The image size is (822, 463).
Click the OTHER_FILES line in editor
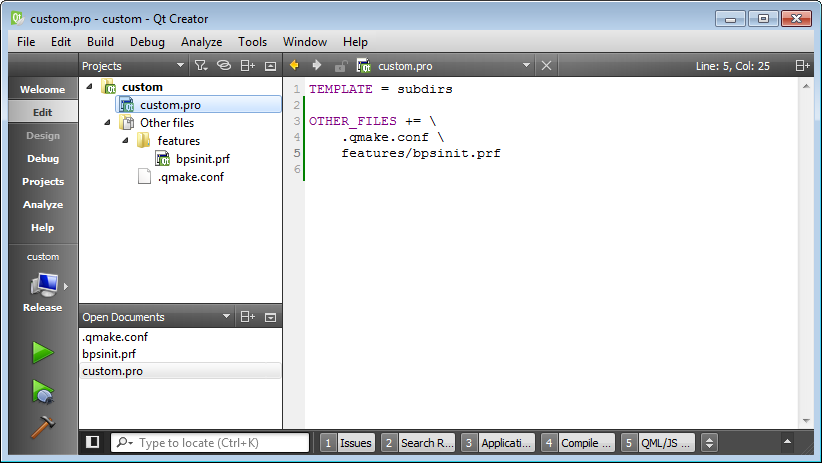coord(372,121)
